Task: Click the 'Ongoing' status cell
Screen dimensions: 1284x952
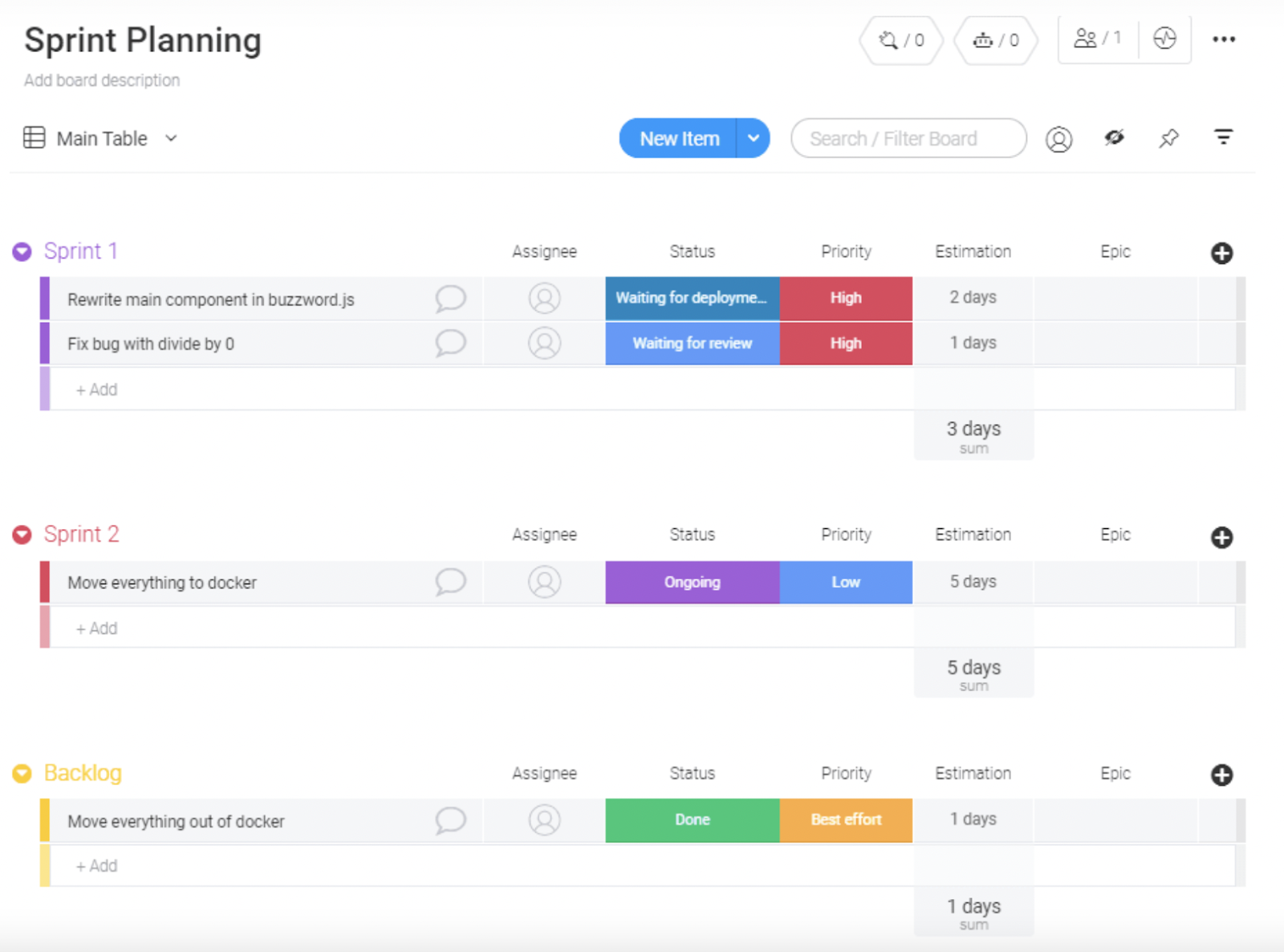Action: [x=691, y=582]
